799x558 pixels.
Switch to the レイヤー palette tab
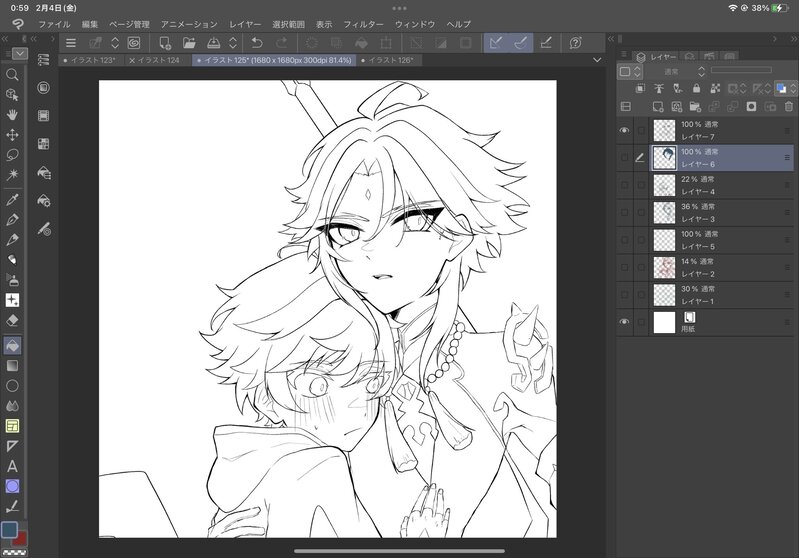coord(656,57)
